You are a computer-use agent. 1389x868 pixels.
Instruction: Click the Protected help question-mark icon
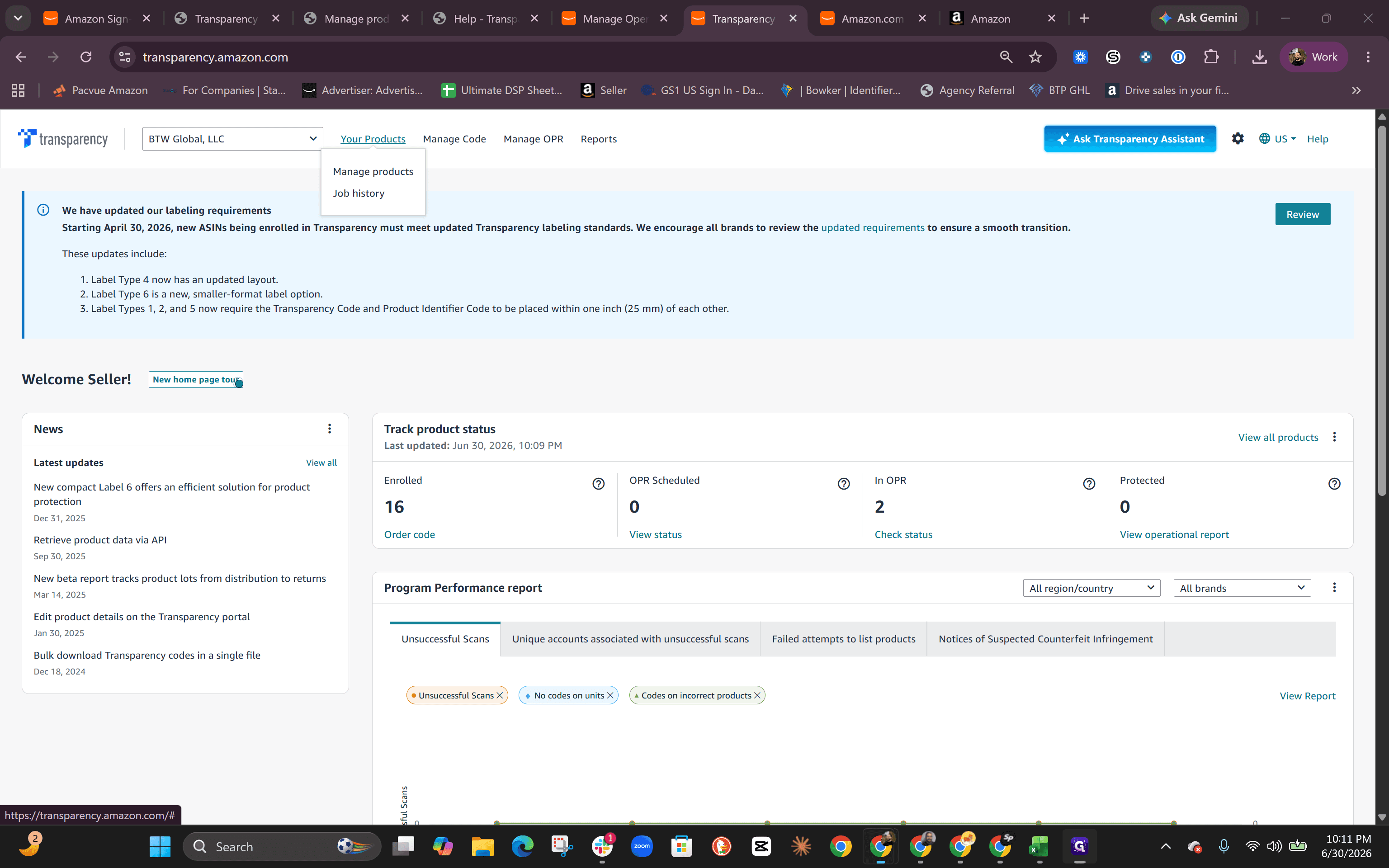click(1334, 483)
